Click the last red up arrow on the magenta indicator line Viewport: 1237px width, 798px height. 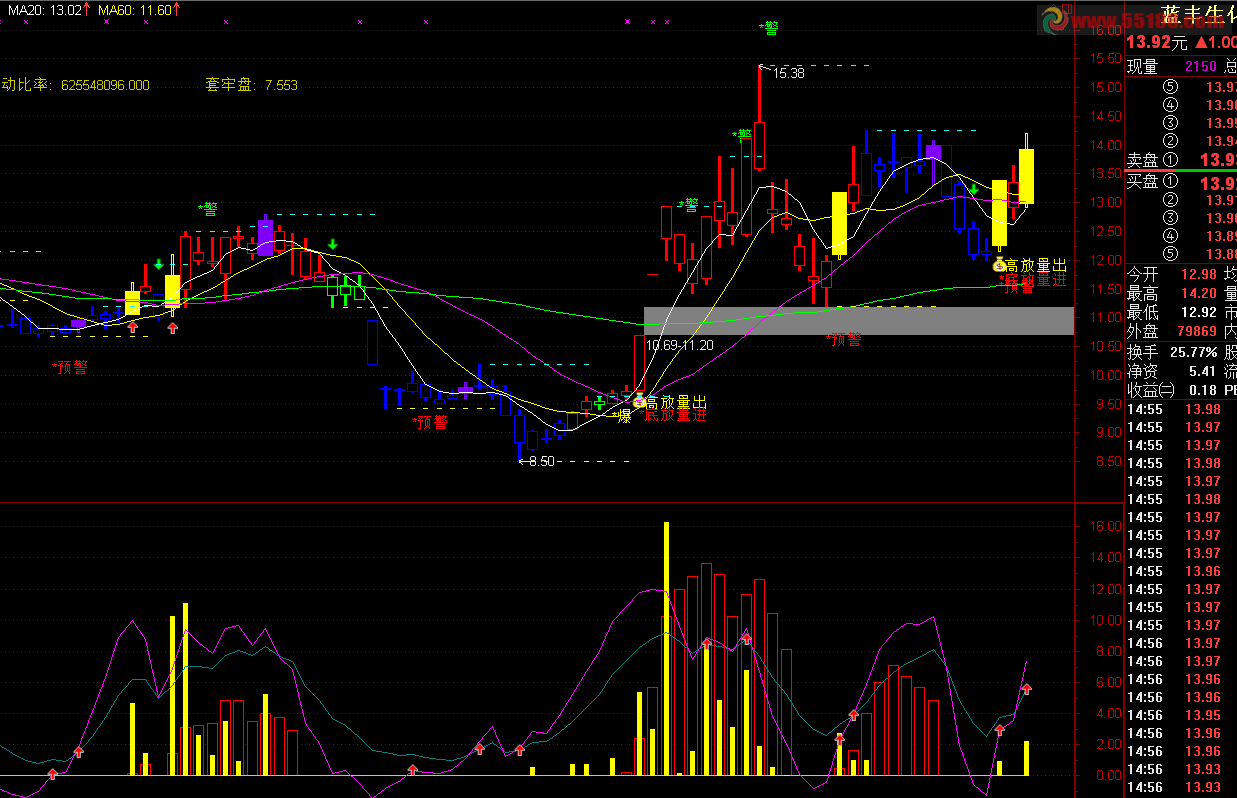click(x=1026, y=688)
